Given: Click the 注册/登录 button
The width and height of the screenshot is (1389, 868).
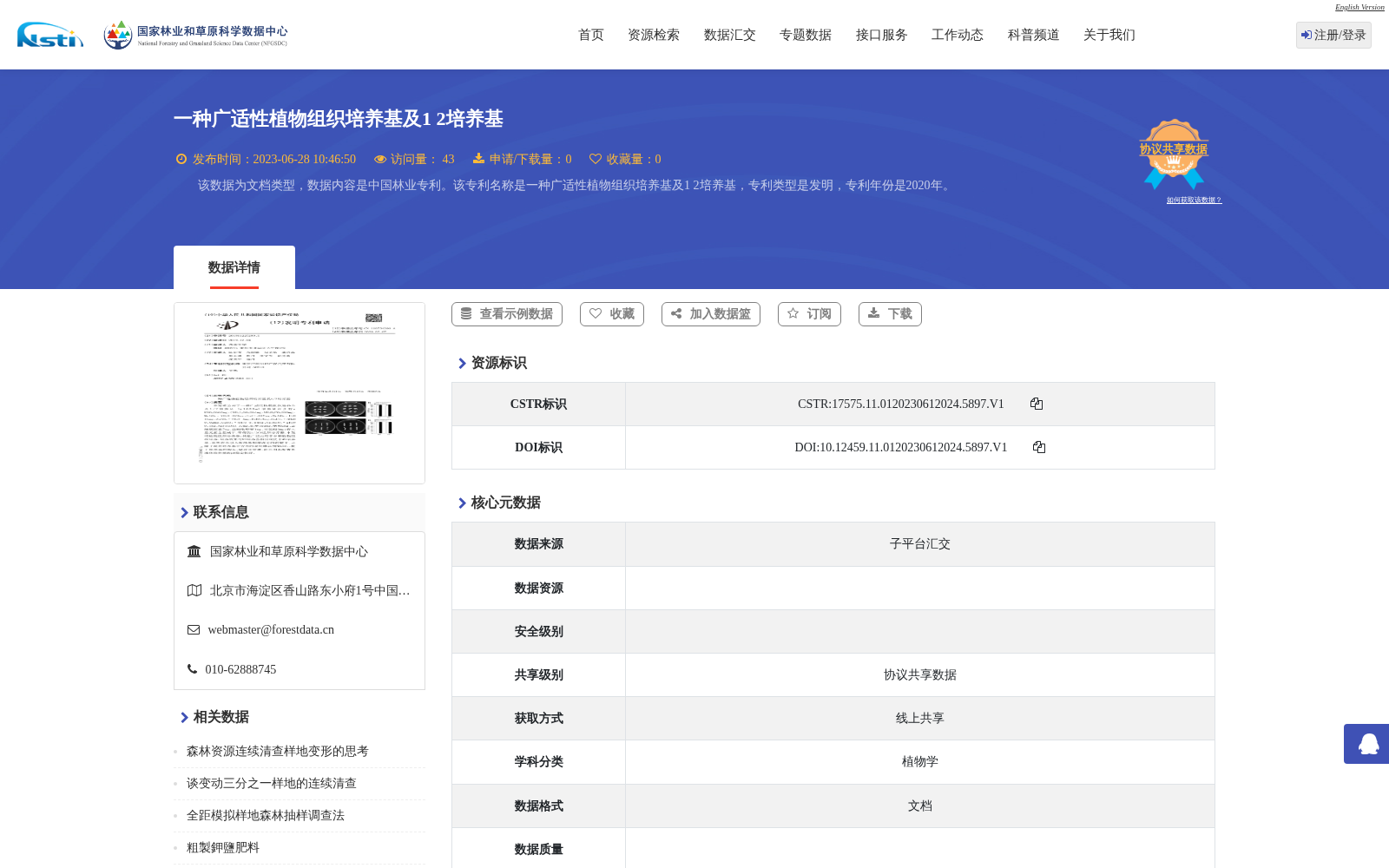Looking at the screenshot, I should click(1333, 35).
